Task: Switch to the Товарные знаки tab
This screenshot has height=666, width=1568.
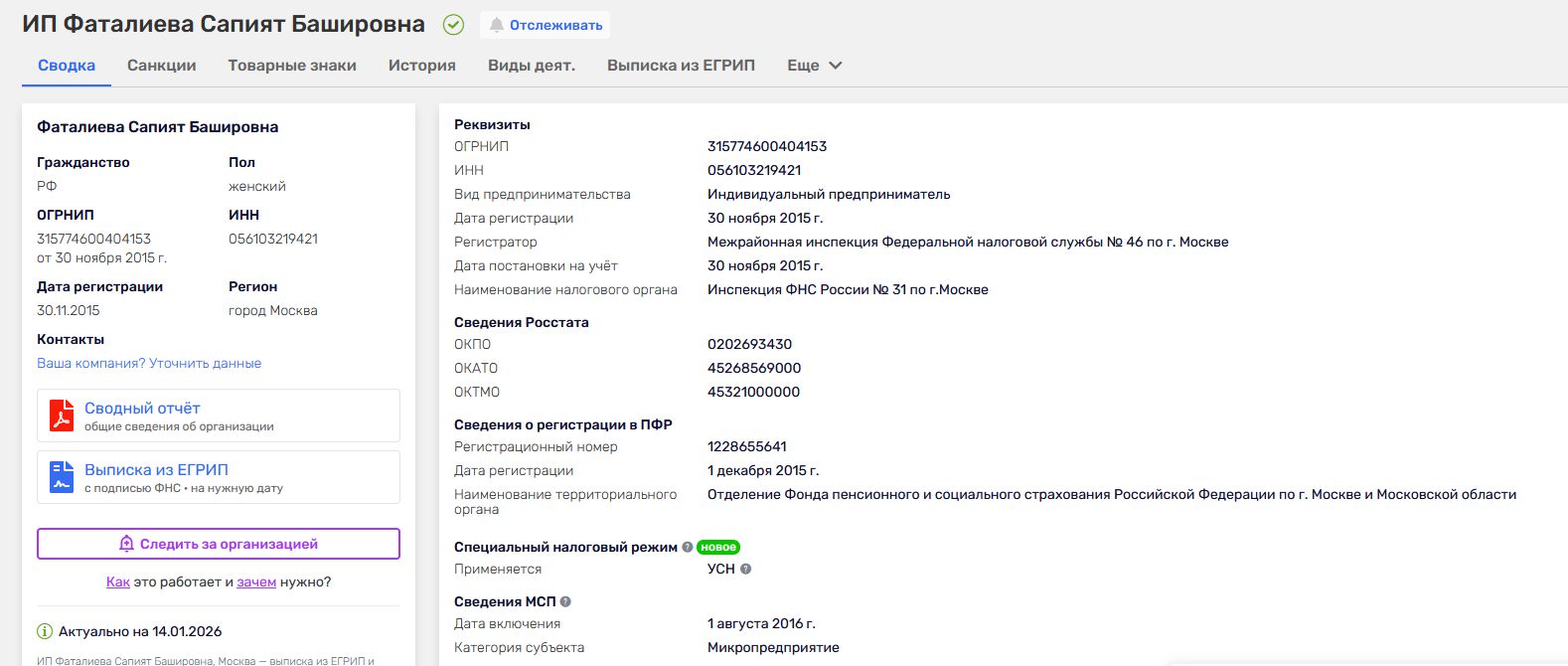Action: [292, 66]
